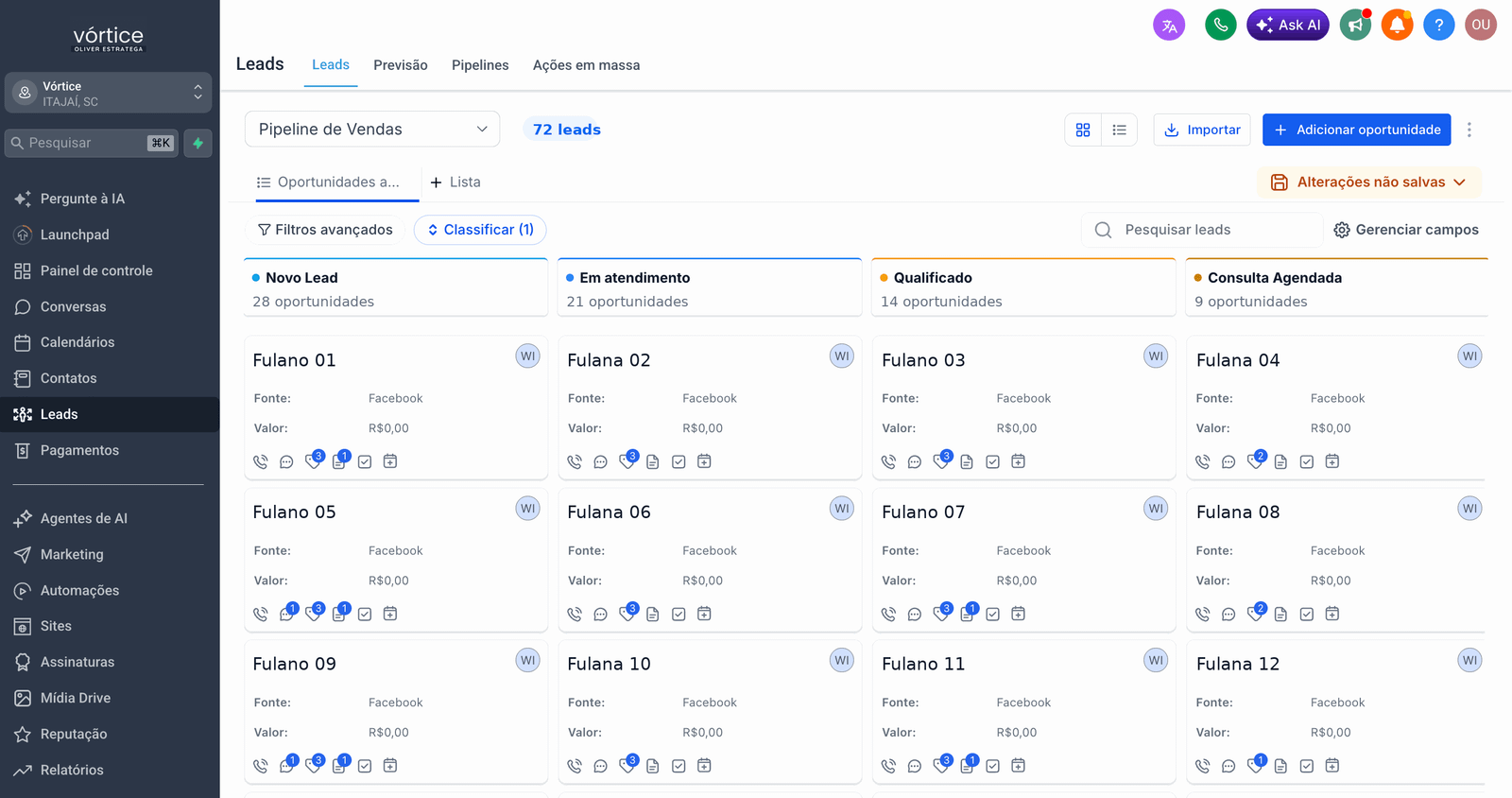Switch to the Pipelines tab
Screen dimensions: 1512x798
[480, 65]
